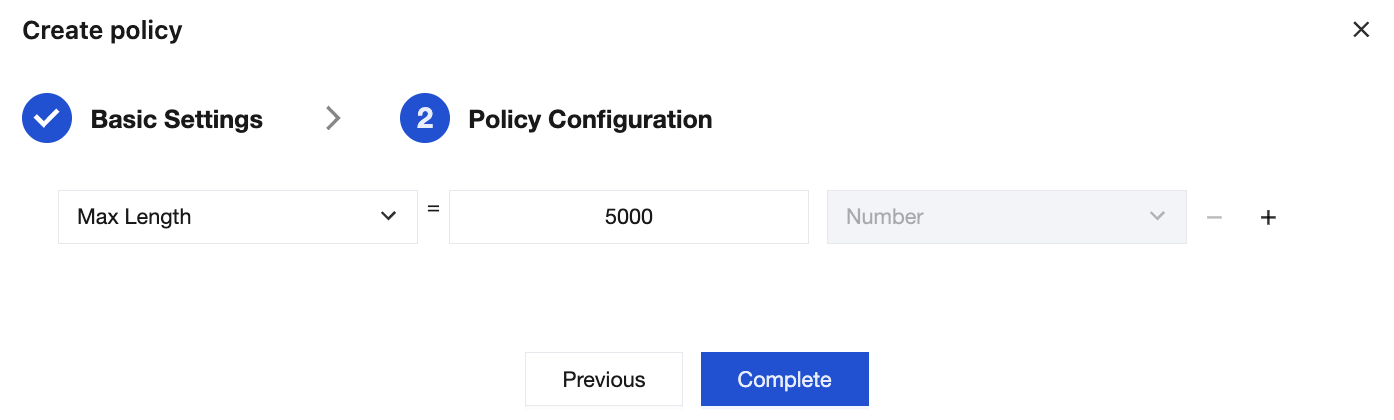Viewport: 1394px width, 420px height.
Task: Click the completed step checkmark icon
Action: 46,120
